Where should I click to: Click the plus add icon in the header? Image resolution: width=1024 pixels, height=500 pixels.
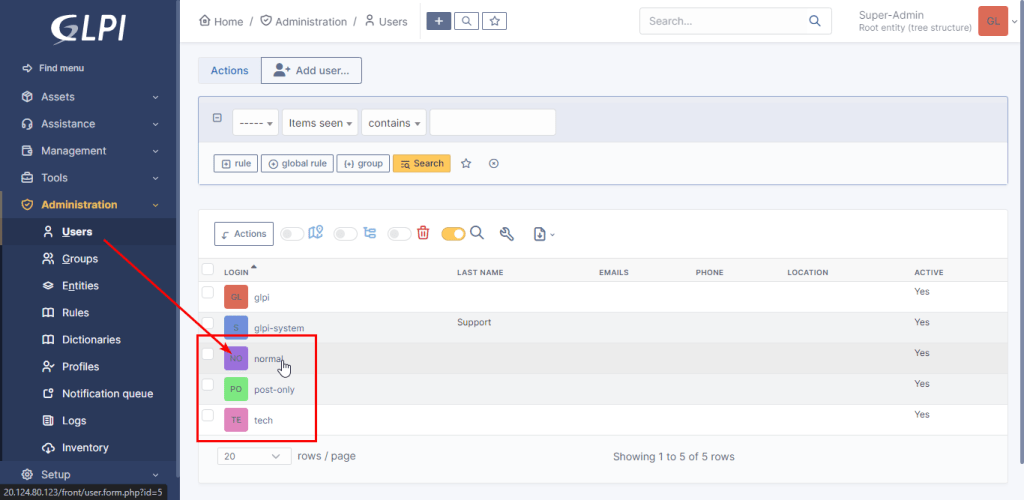tap(439, 21)
